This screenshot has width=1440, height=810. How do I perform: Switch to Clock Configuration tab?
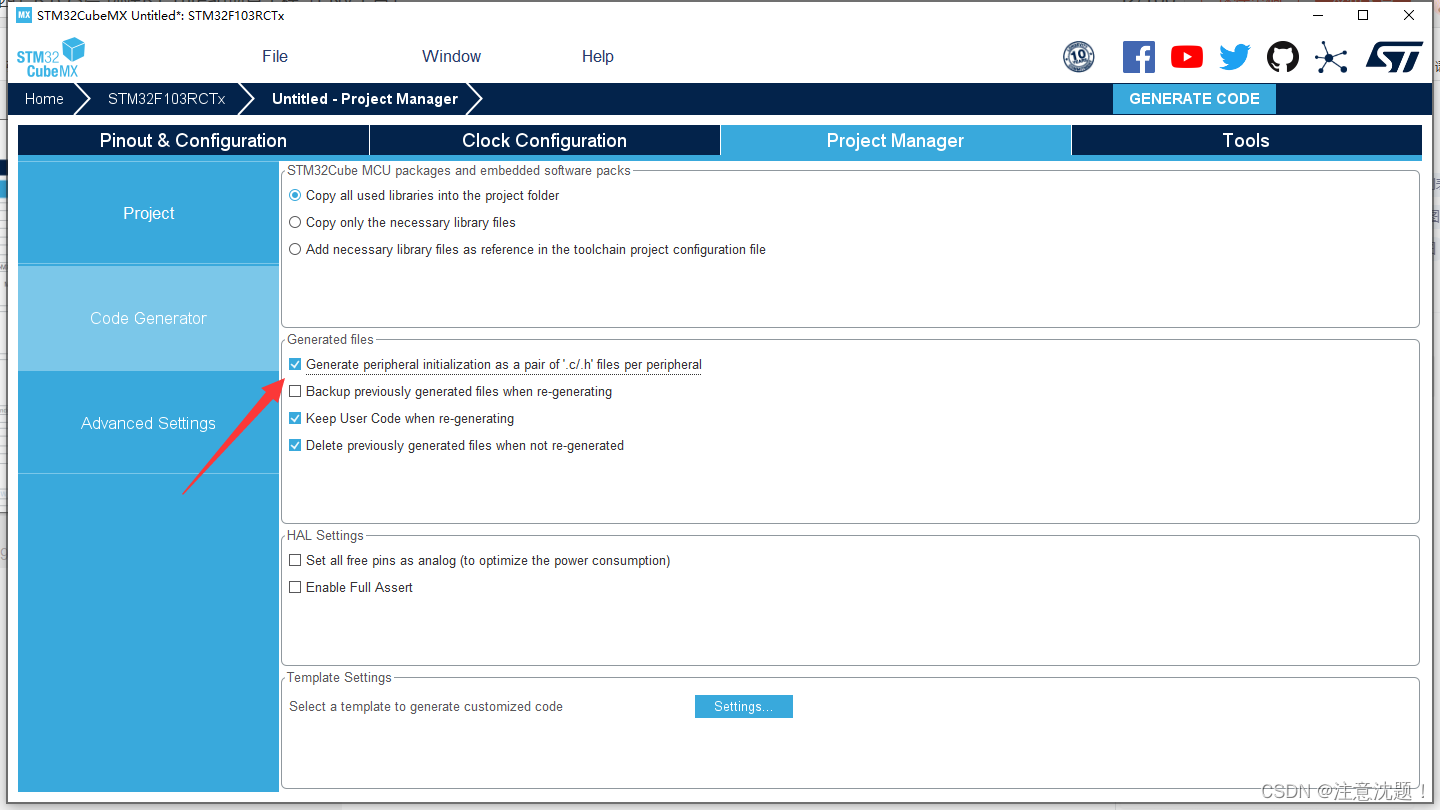(545, 140)
